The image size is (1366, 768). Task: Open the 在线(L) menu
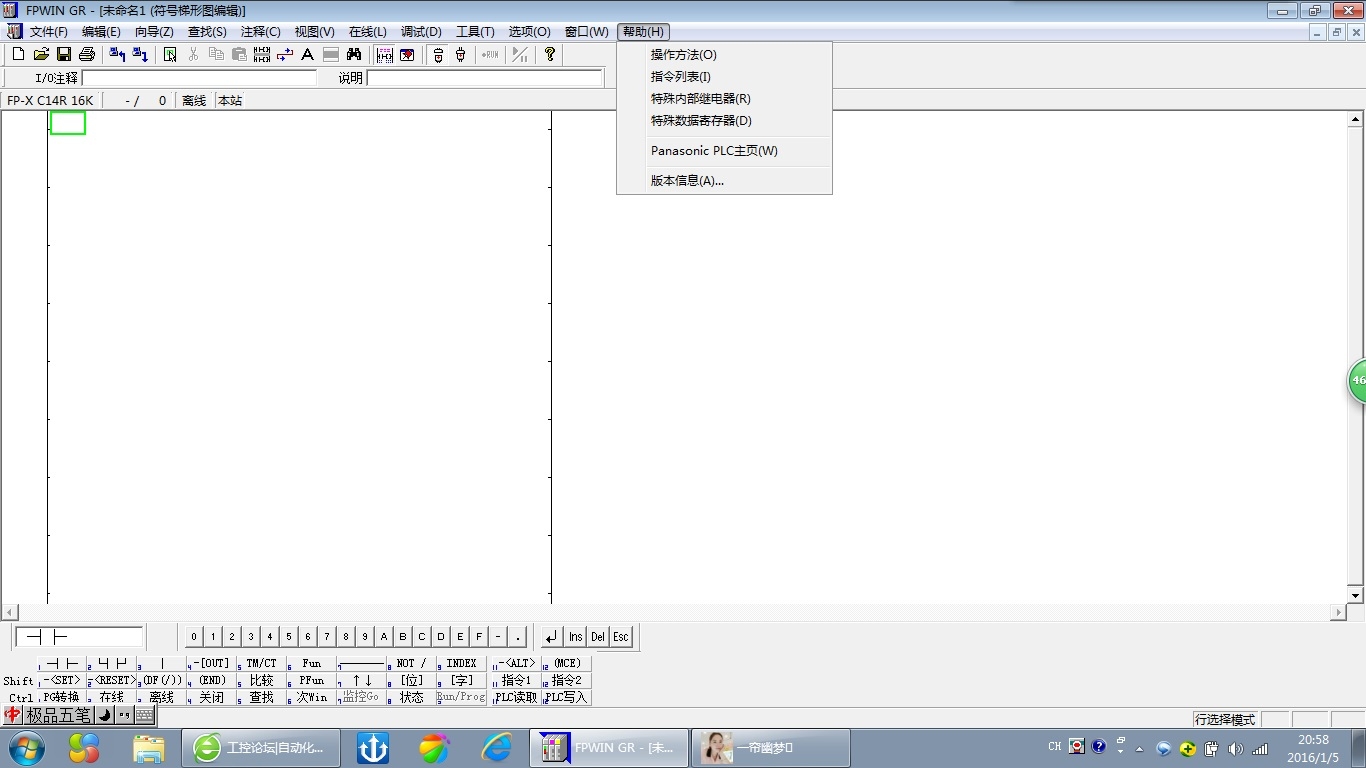[x=367, y=32]
